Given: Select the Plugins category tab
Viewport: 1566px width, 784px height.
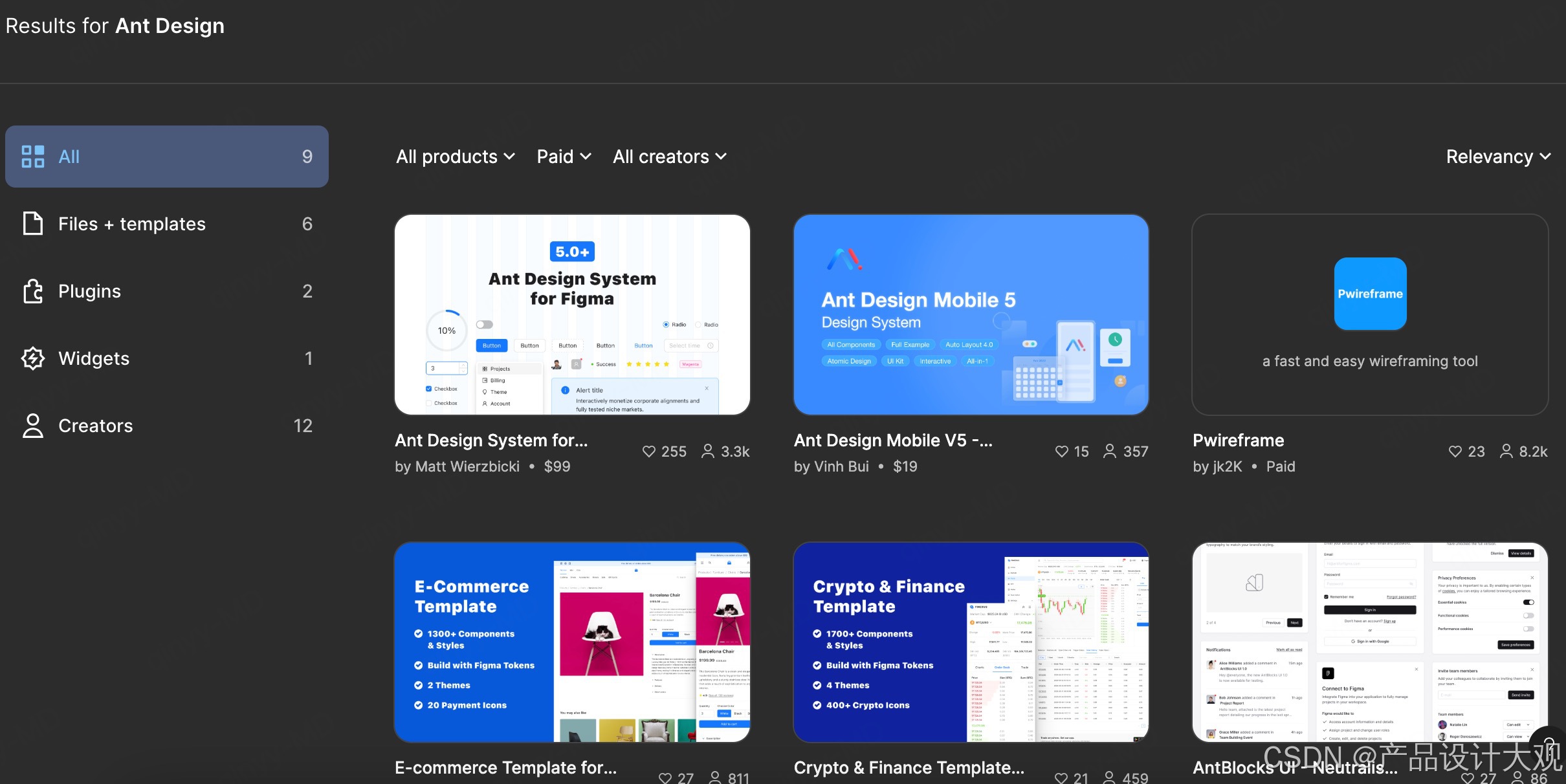Looking at the screenshot, I should 166,291.
